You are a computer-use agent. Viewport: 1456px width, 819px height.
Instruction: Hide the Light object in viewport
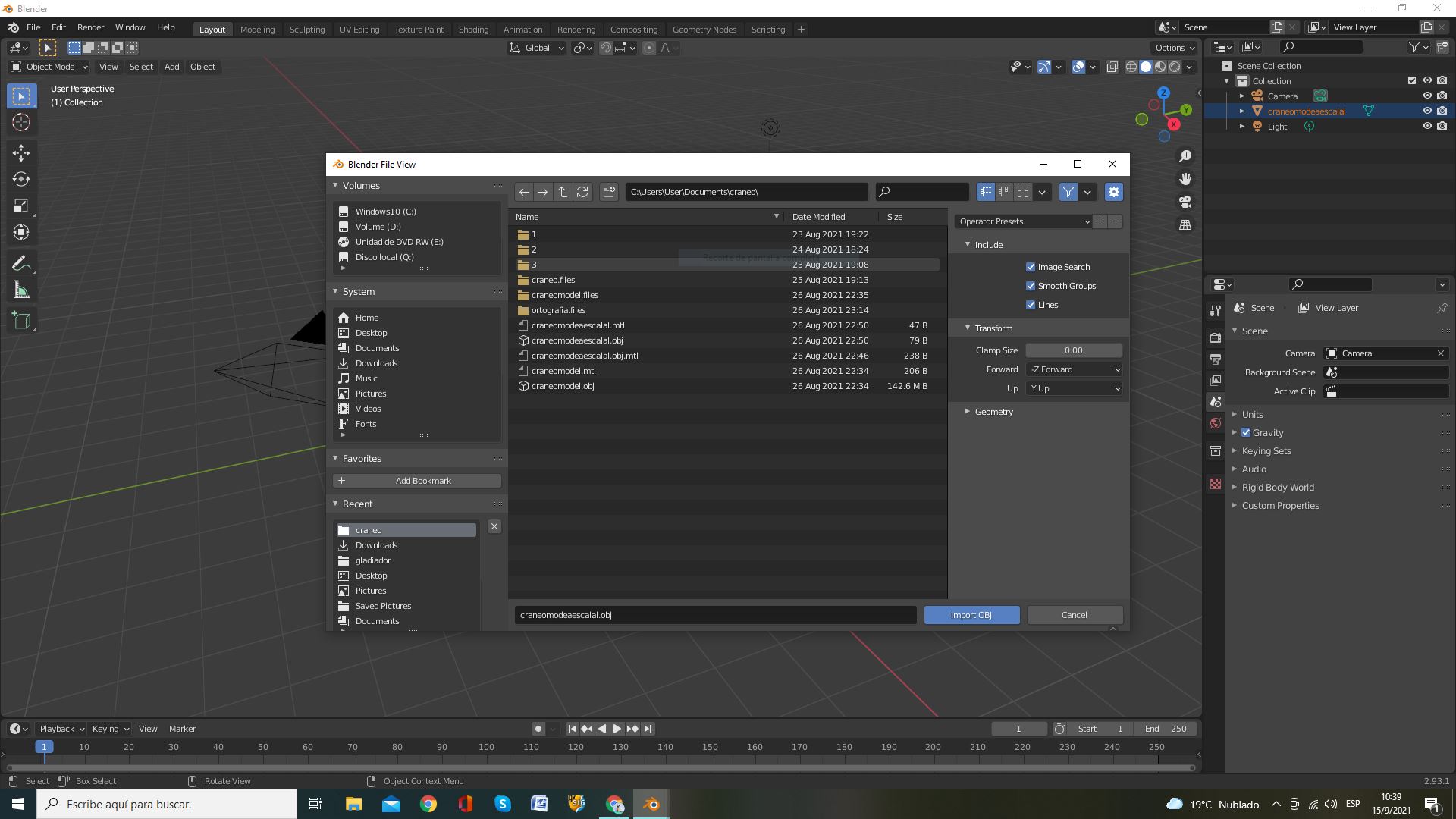coord(1426,127)
